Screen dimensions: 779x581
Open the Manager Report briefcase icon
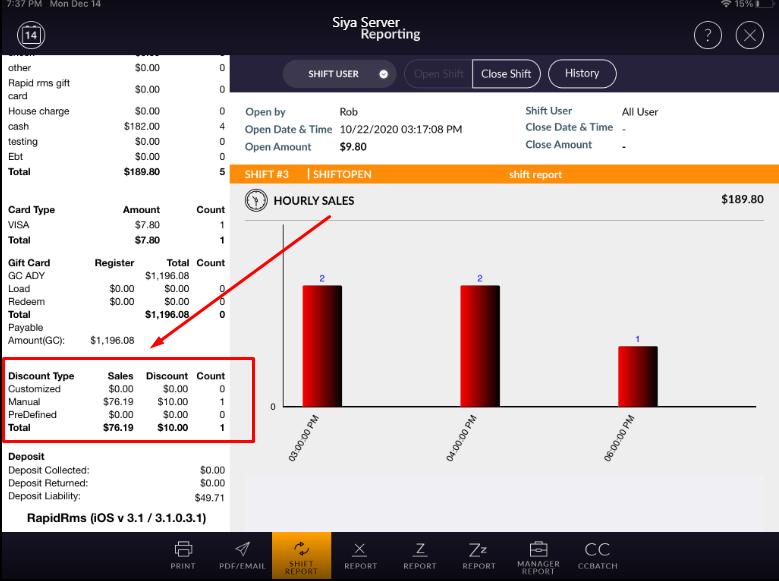click(x=538, y=555)
